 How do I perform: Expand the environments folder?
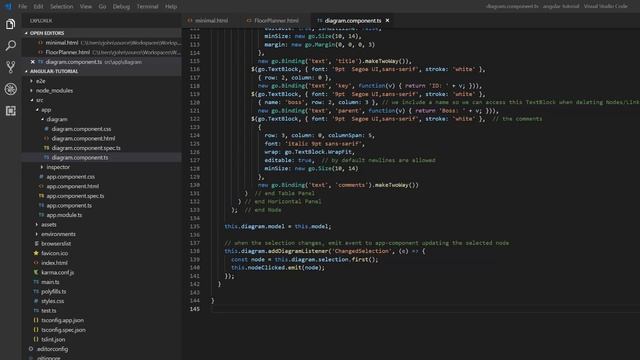(58, 234)
